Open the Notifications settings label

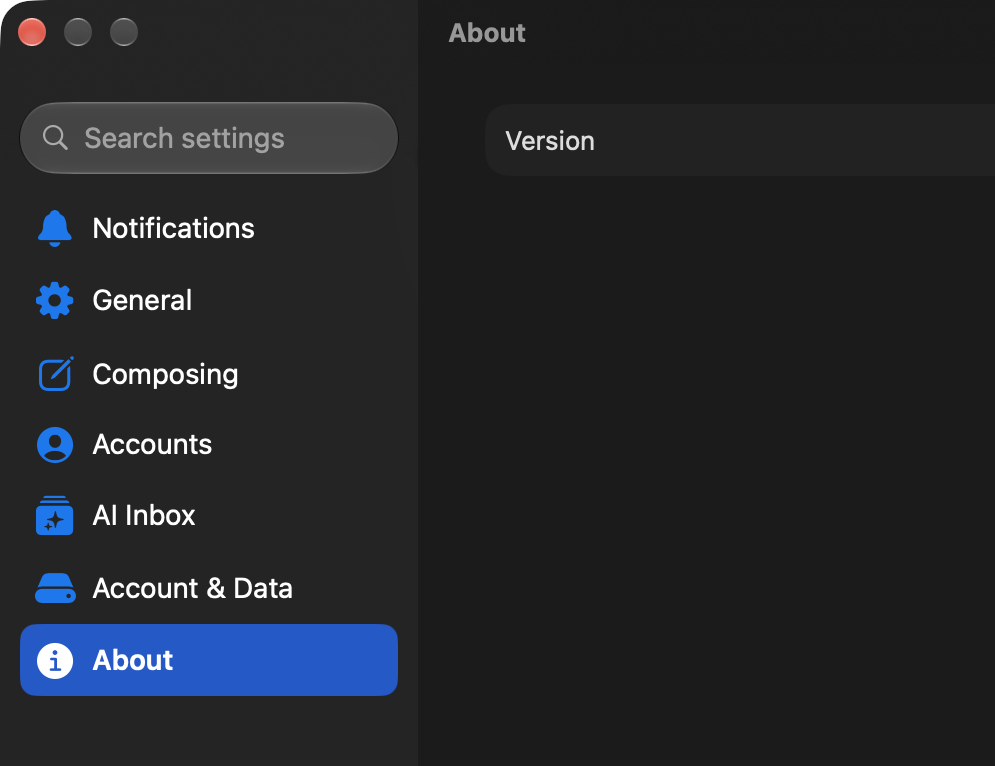tap(173, 228)
